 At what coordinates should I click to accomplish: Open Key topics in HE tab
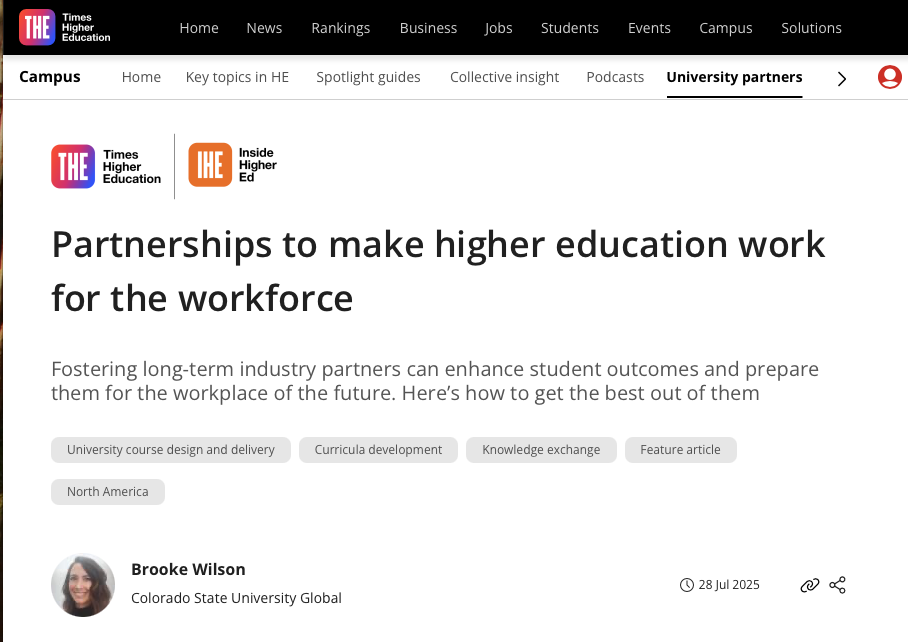237,77
